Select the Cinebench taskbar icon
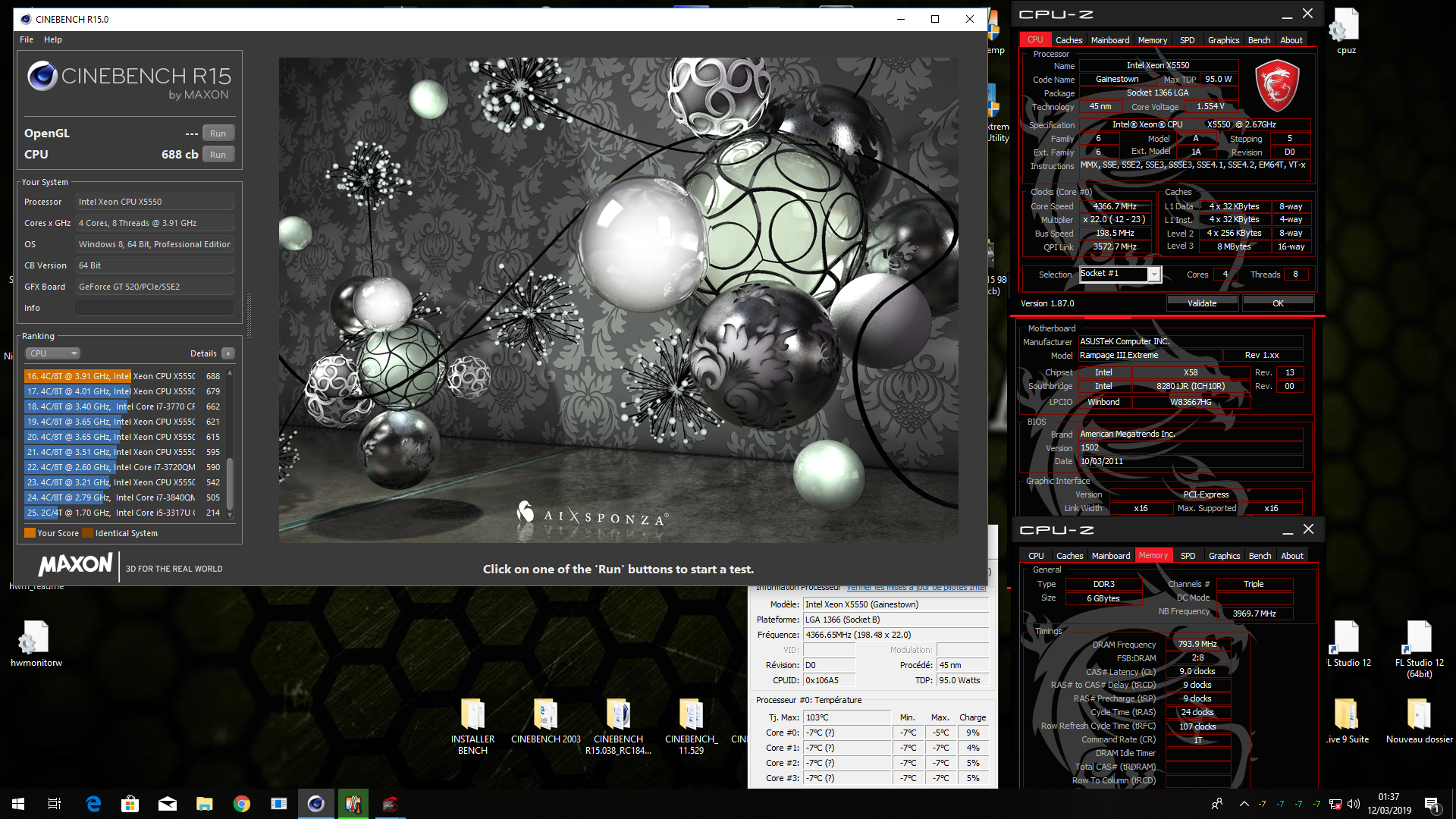The width and height of the screenshot is (1456, 819). (x=316, y=804)
